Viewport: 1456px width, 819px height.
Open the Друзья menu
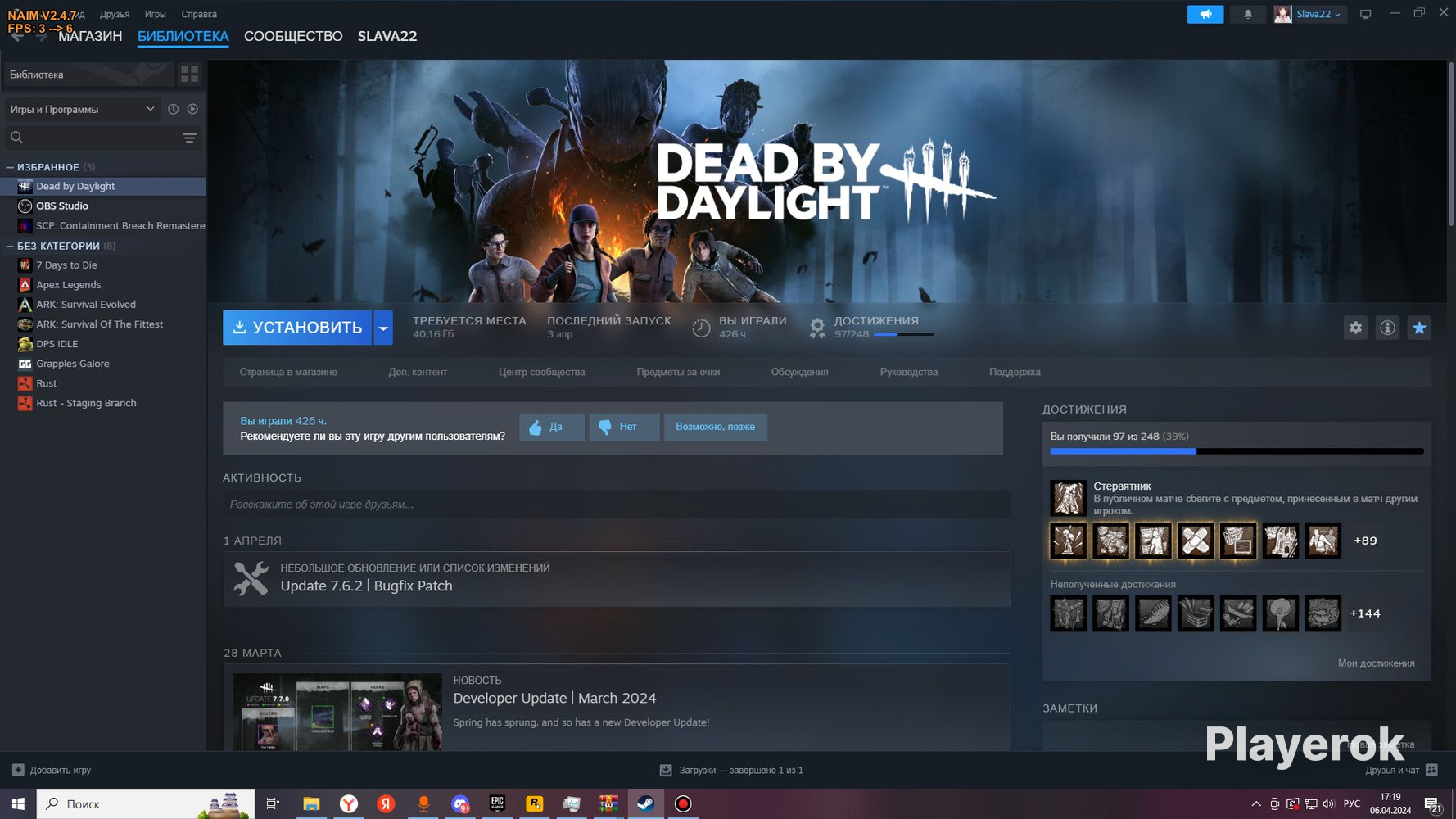click(115, 14)
